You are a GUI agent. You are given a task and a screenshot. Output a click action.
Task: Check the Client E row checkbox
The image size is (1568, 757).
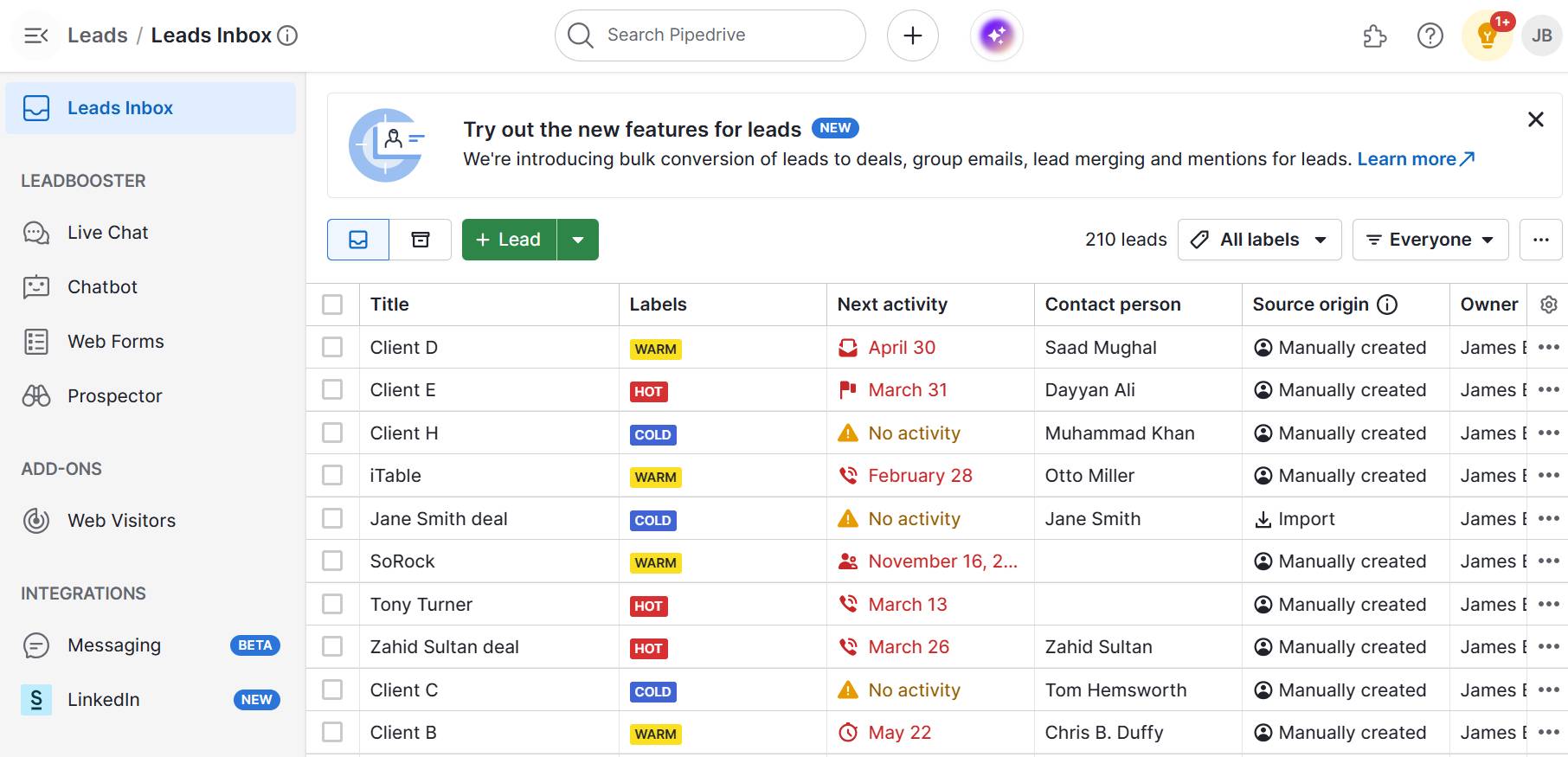coord(332,389)
